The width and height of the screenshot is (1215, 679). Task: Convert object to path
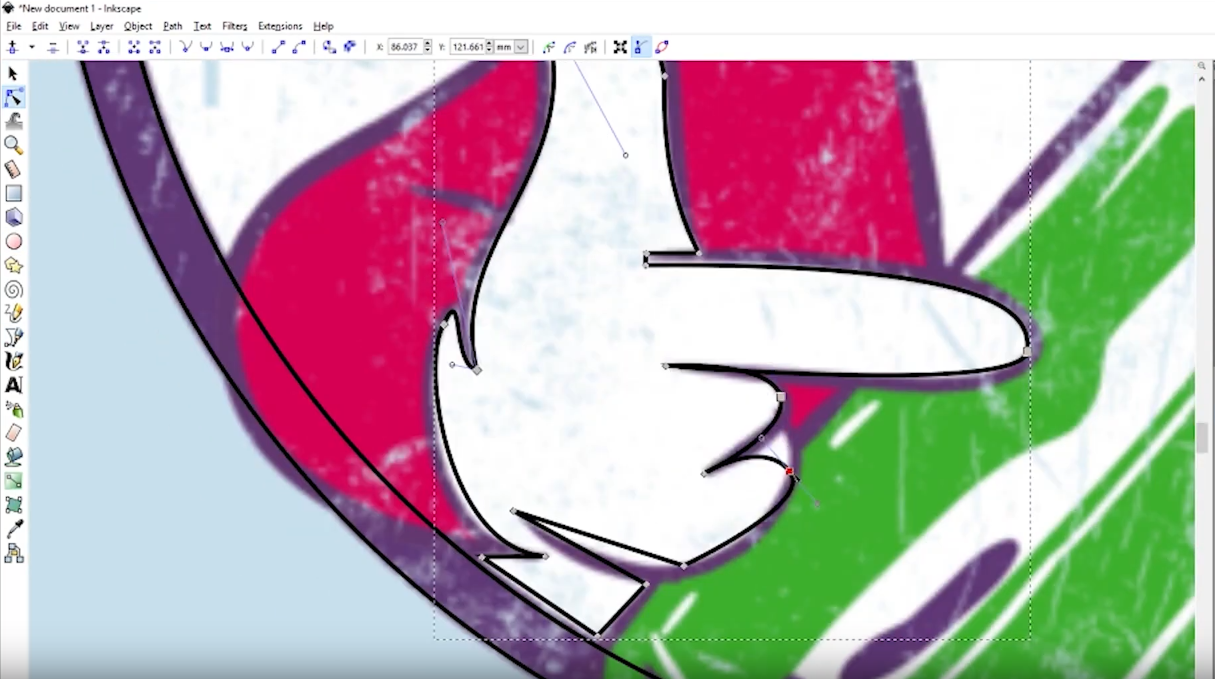(329, 47)
